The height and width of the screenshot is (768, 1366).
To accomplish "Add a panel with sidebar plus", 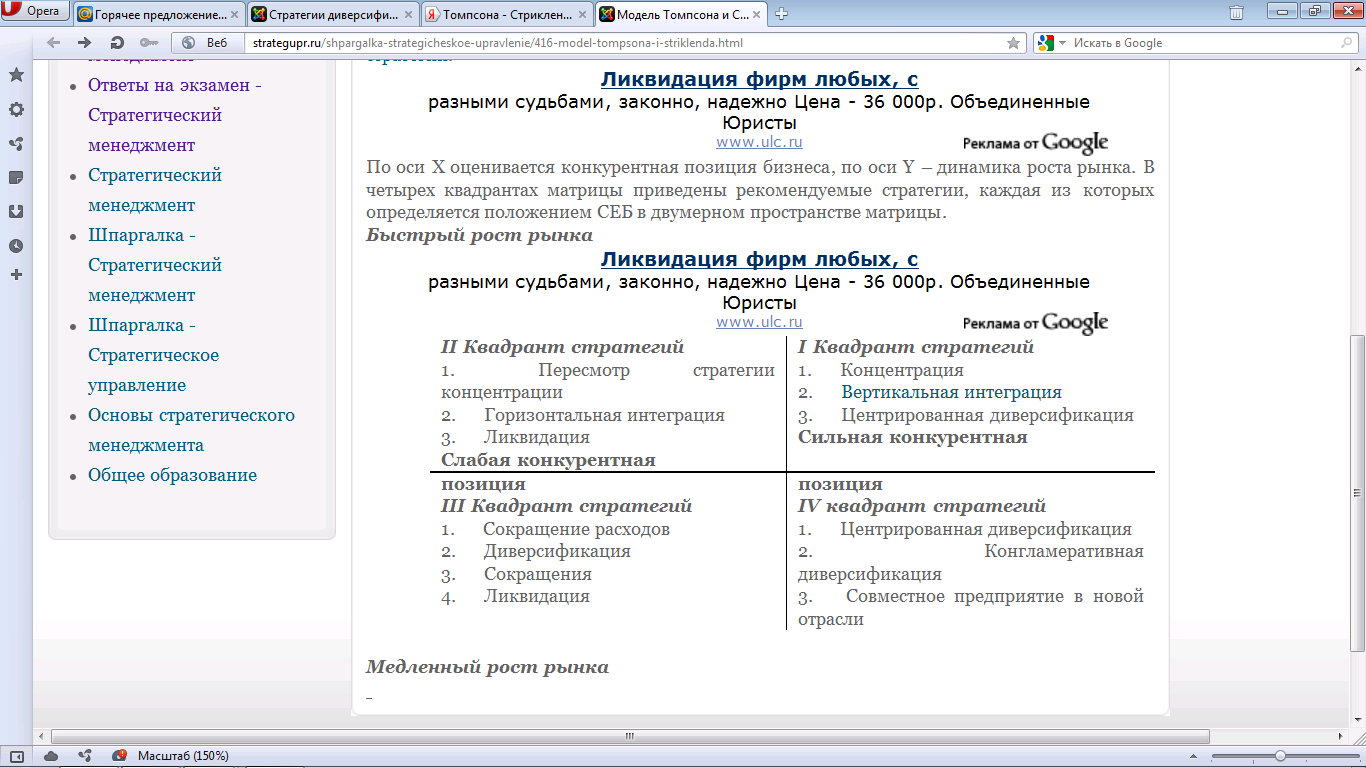I will [x=16, y=274].
